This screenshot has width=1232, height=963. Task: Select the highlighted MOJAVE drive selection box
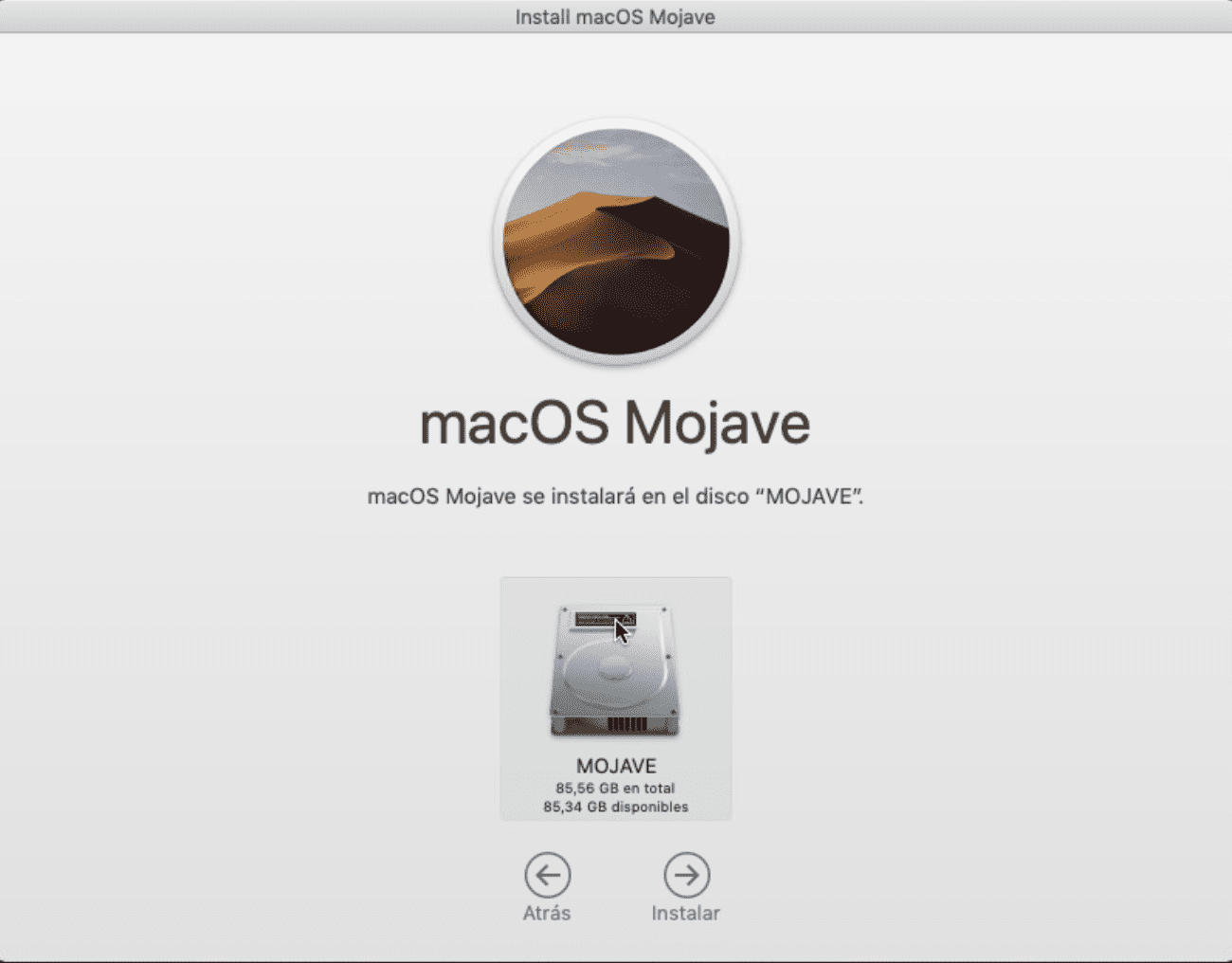615,697
